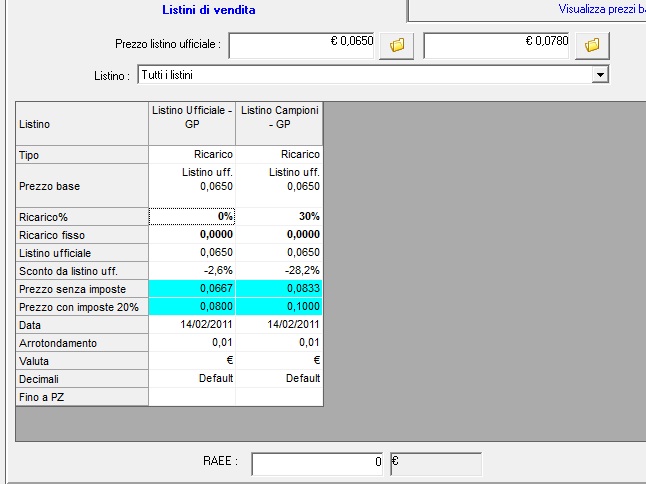Select the 0% Ricarico cell
This screenshot has width=646, height=484.
192,216
